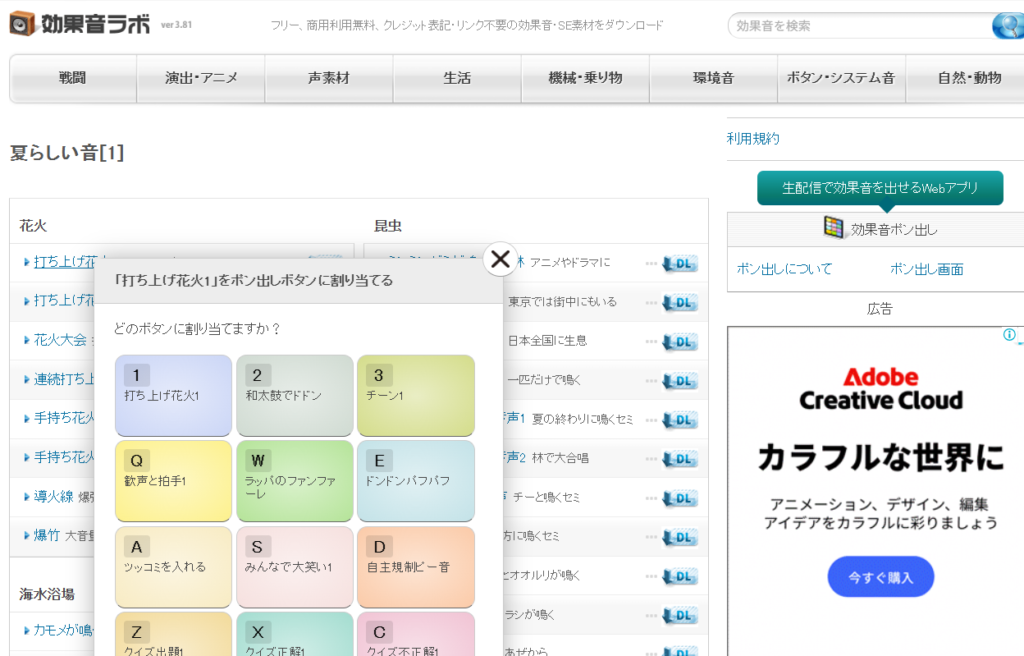
Task: Close the ポン出し button assignment dialog
Action: 500,259
